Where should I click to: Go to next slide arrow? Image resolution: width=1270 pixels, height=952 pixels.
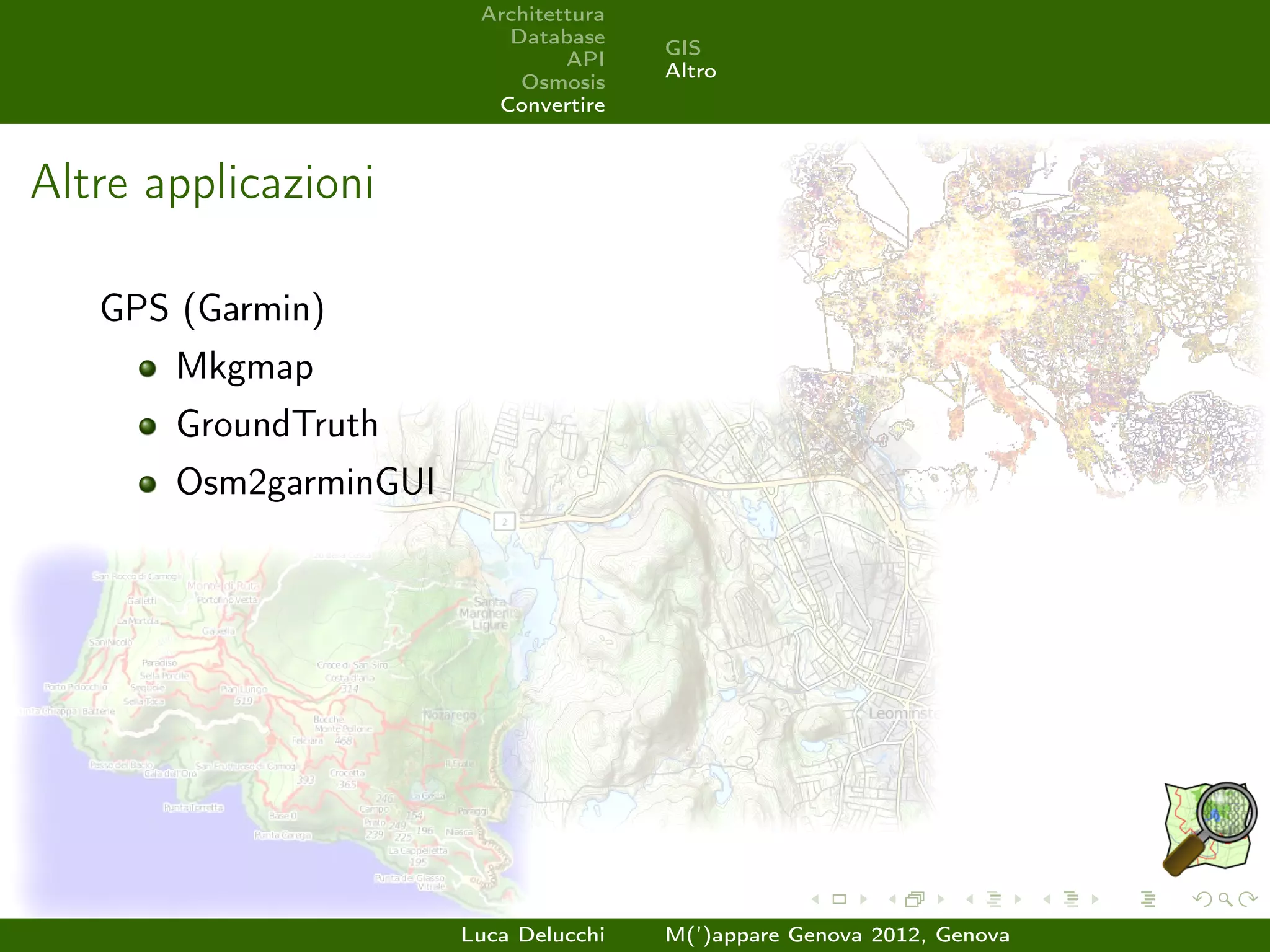click(x=863, y=899)
